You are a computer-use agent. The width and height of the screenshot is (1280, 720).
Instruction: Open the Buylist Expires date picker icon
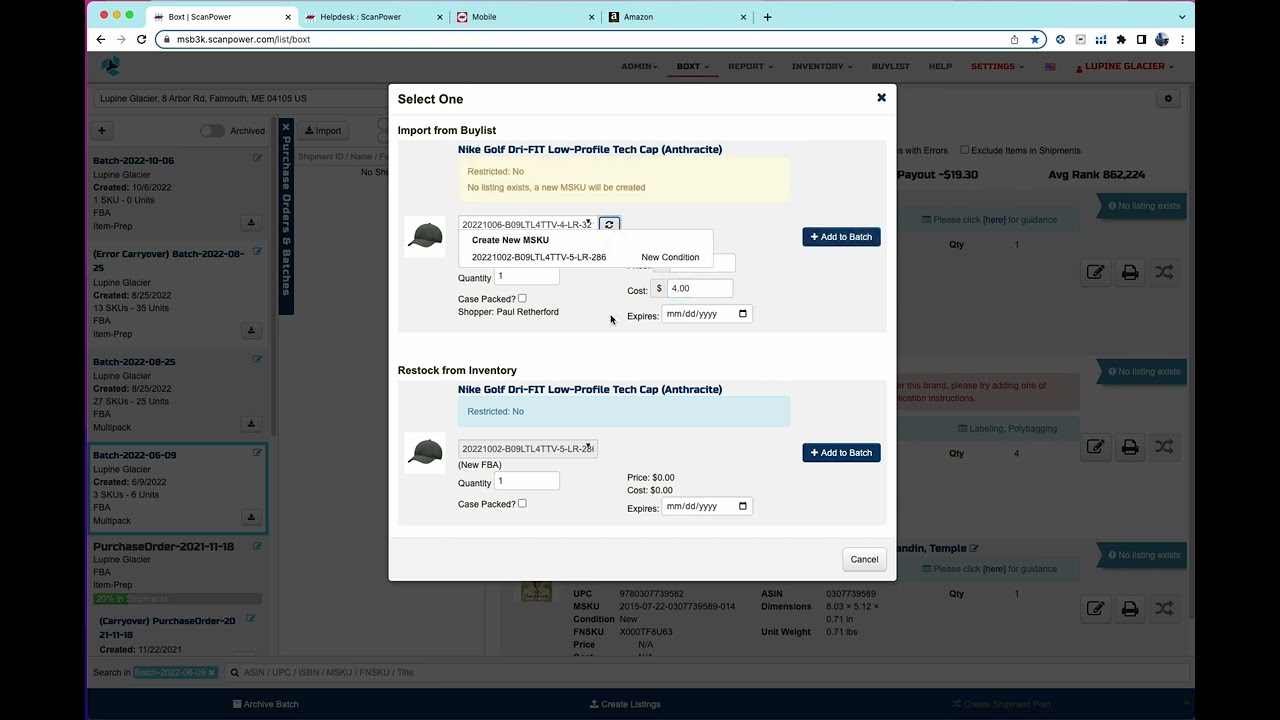click(742, 314)
